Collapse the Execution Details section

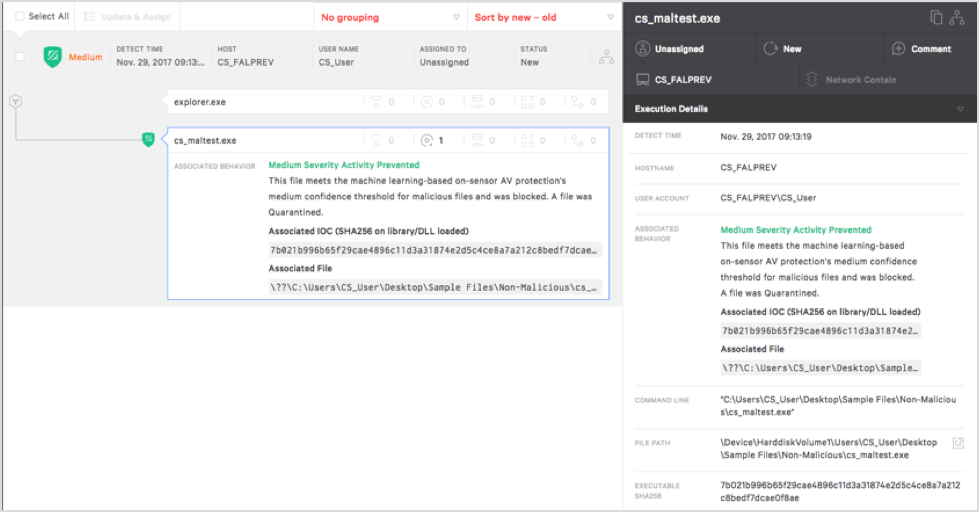click(960, 109)
